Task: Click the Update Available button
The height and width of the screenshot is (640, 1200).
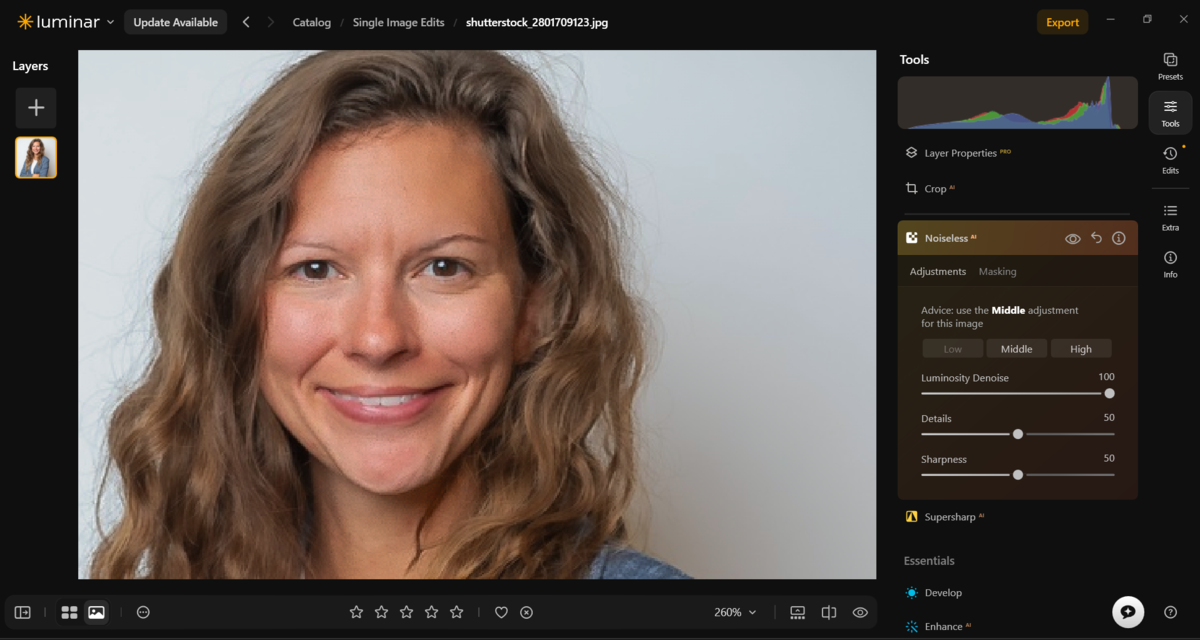Action: coord(175,22)
